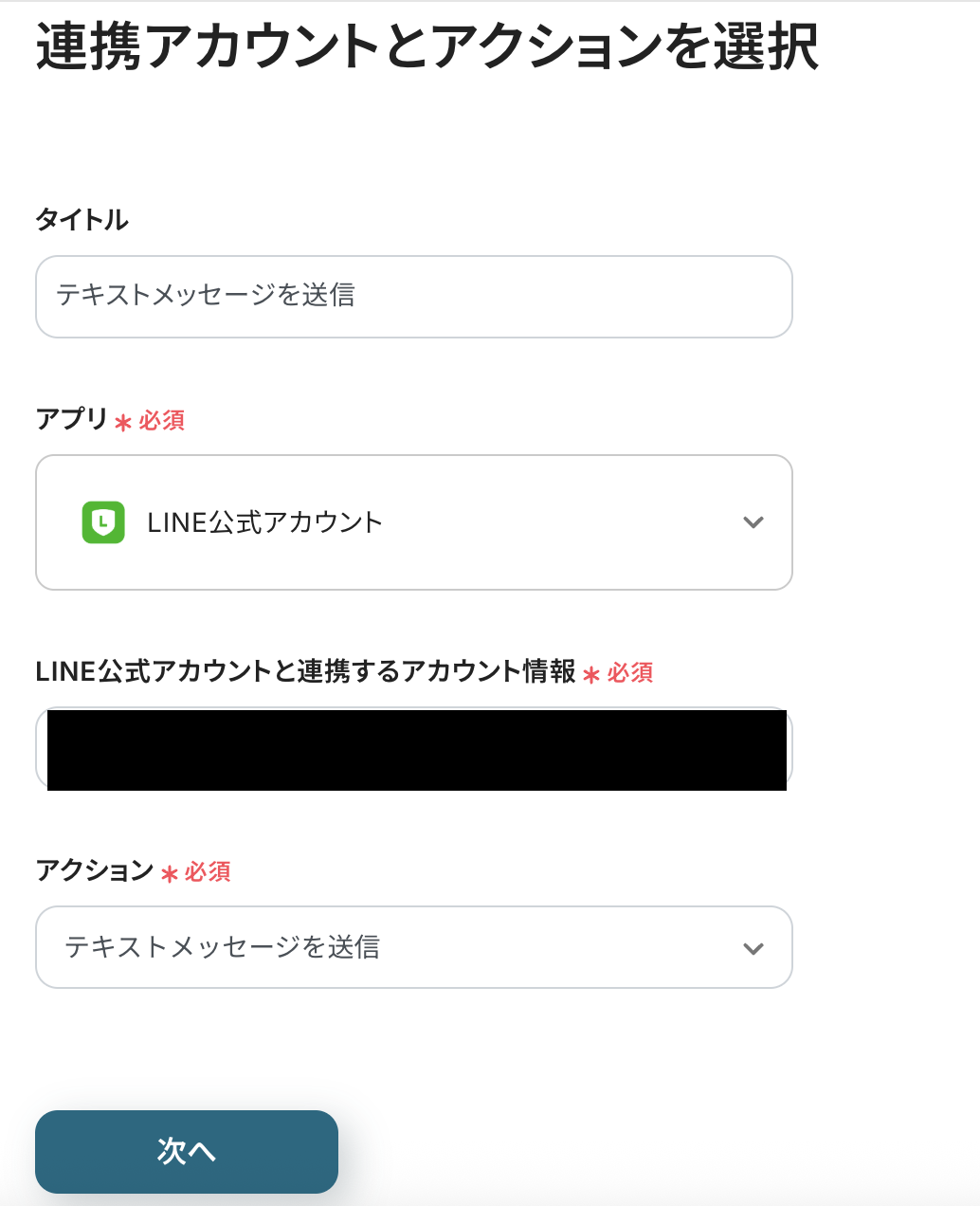
Task: Click the アクション field label
Action: pos(94,870)
